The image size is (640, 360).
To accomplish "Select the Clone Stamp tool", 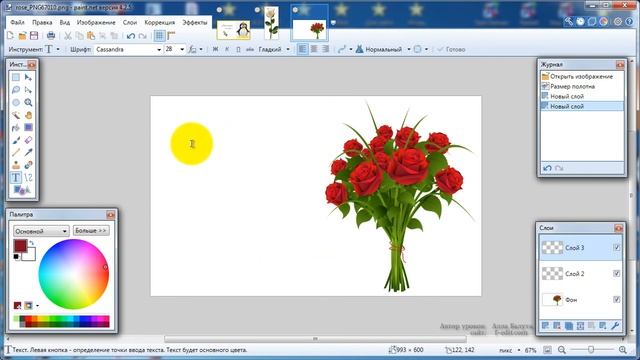I will click(16, 165).
